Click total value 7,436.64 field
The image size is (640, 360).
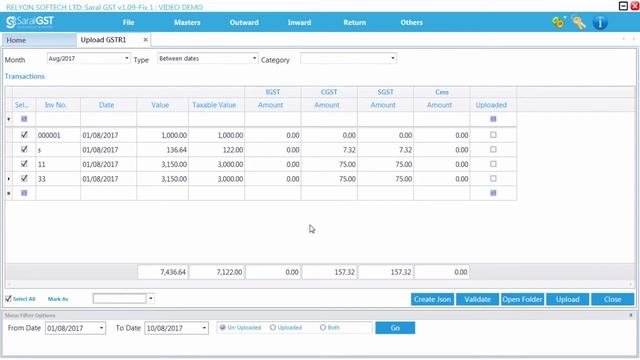pyautogui.click(x=162, y=272)
